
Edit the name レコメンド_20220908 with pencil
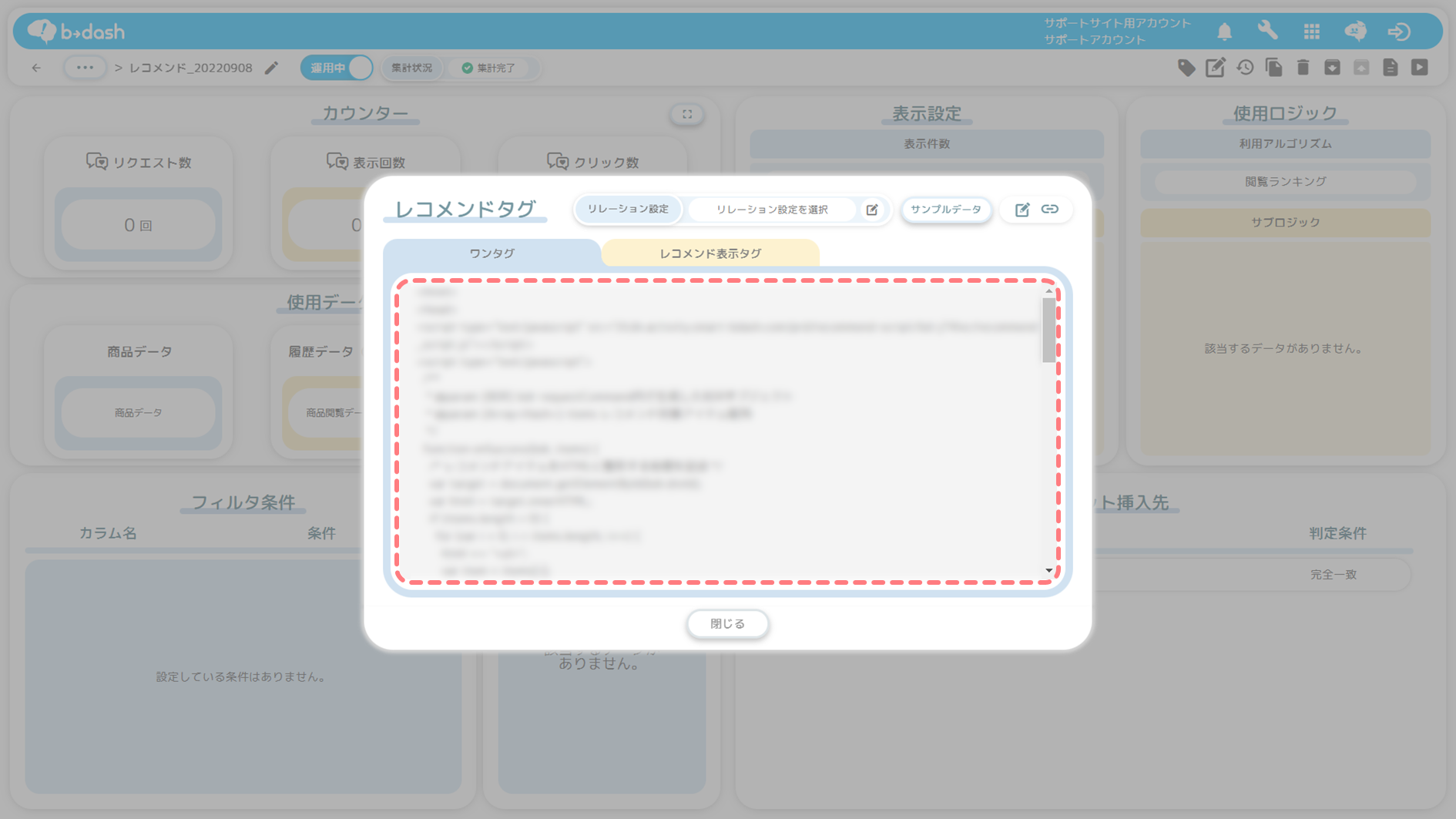[271, 68]
